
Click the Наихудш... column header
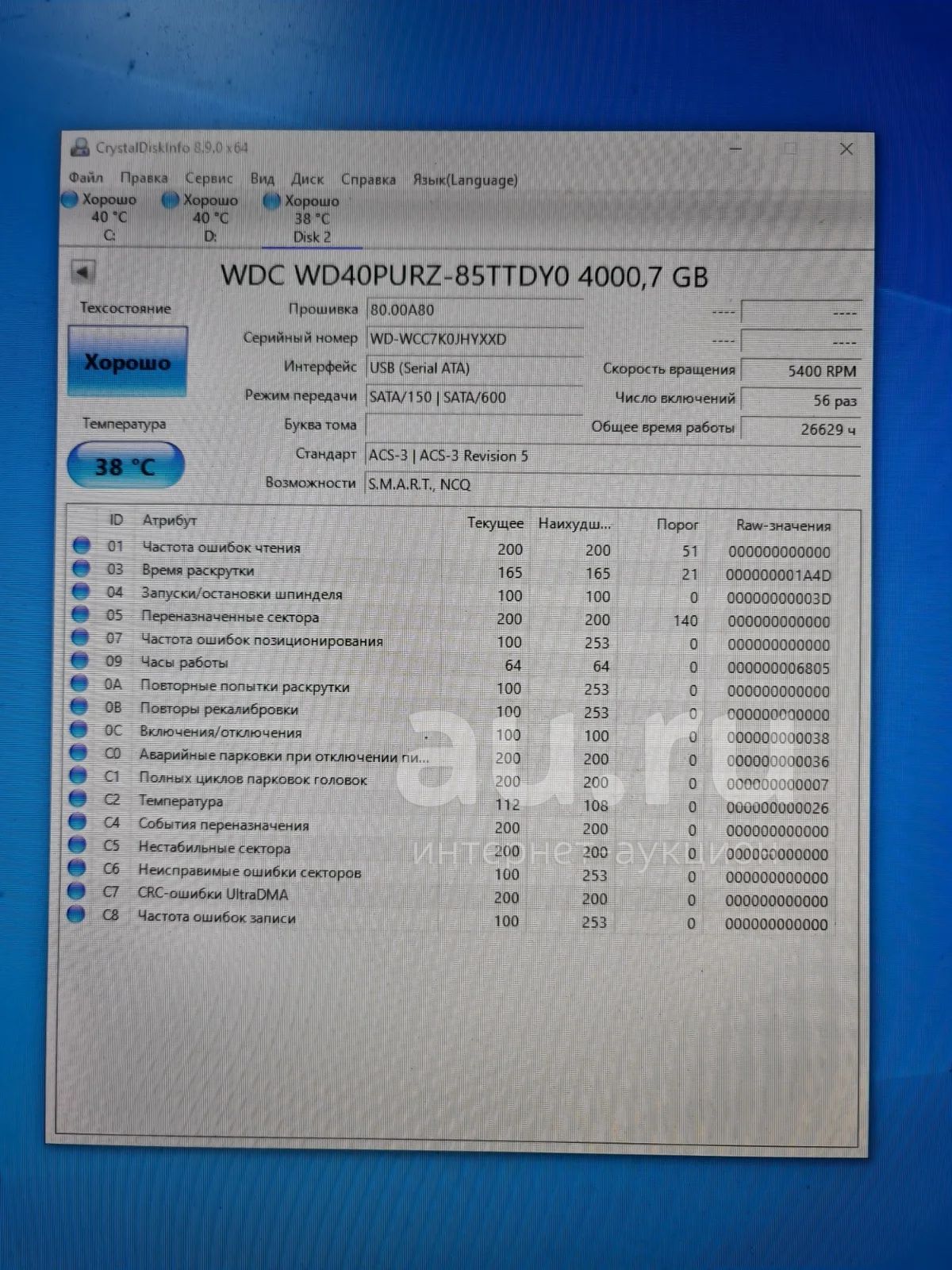tap(574, 524)
